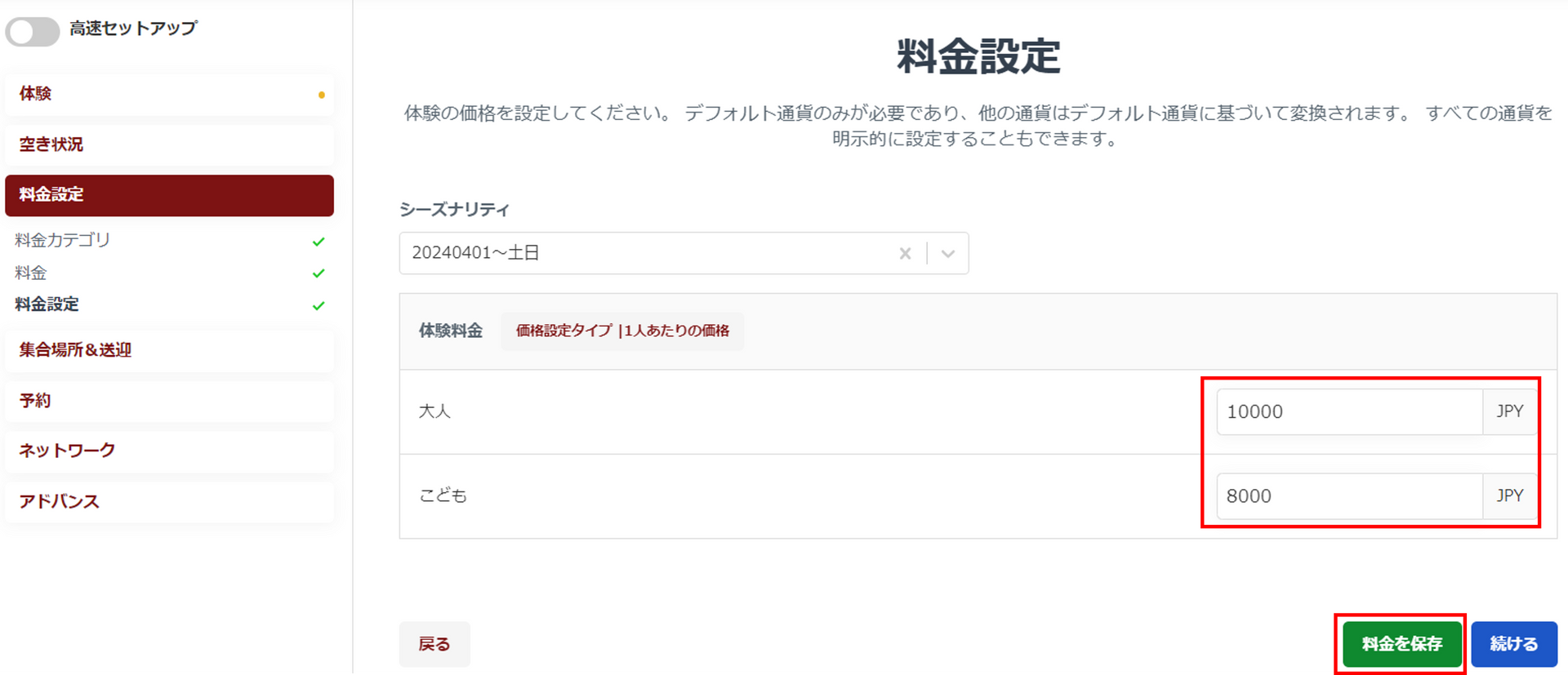1568x675 pixels.
Task: Click the 大人 price input field
Action: (x=1348, y=411)
